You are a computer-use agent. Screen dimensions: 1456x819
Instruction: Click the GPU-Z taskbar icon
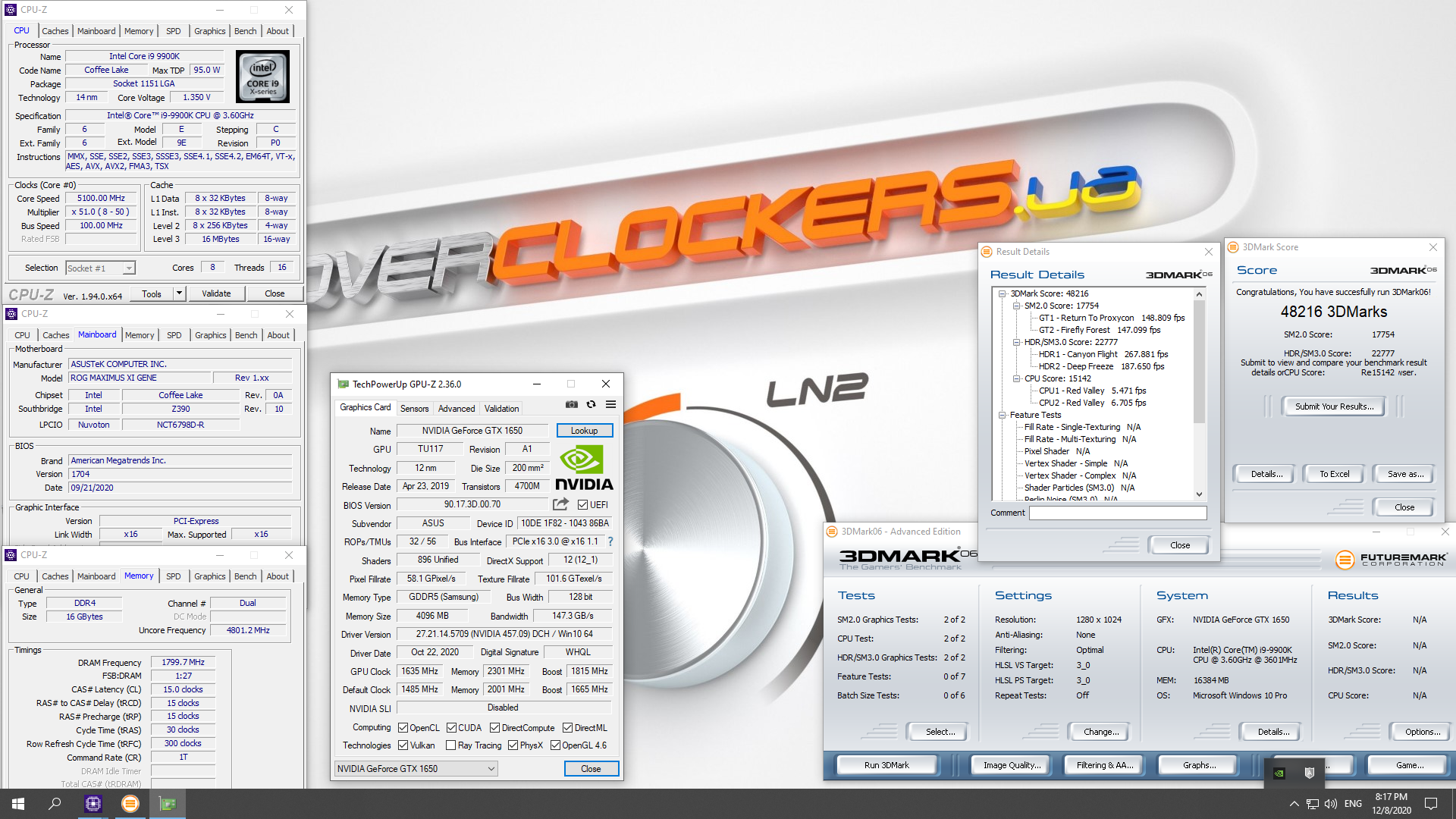pos(168,804)
